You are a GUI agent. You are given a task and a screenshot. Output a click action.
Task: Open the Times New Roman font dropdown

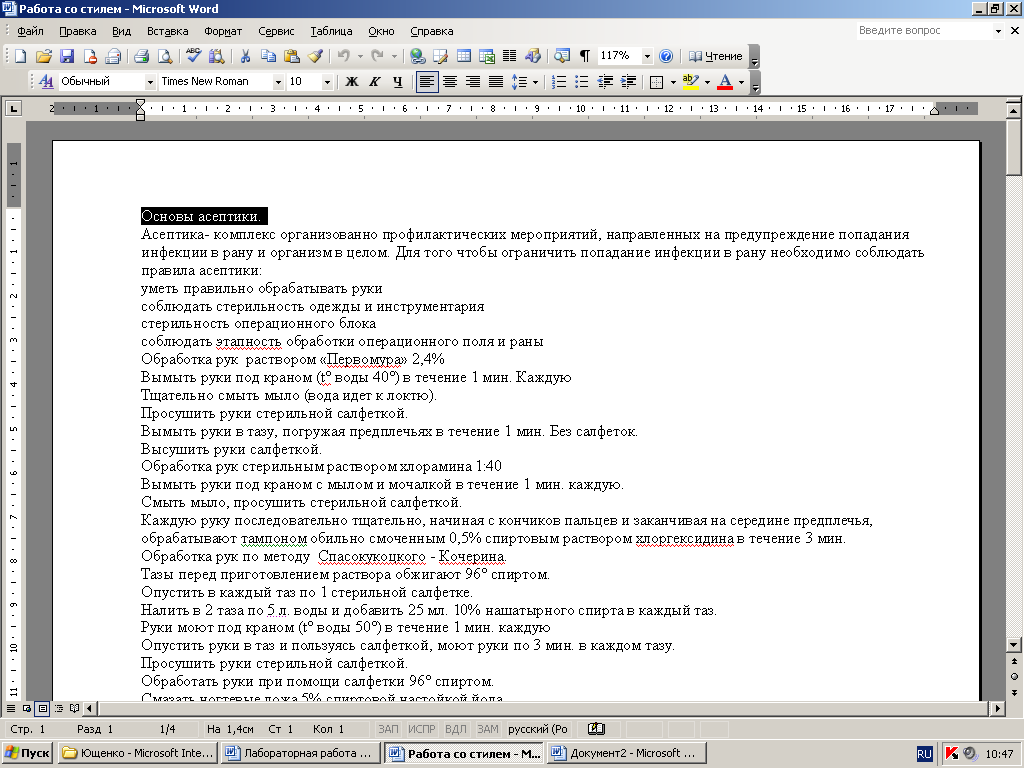point(278,82)
